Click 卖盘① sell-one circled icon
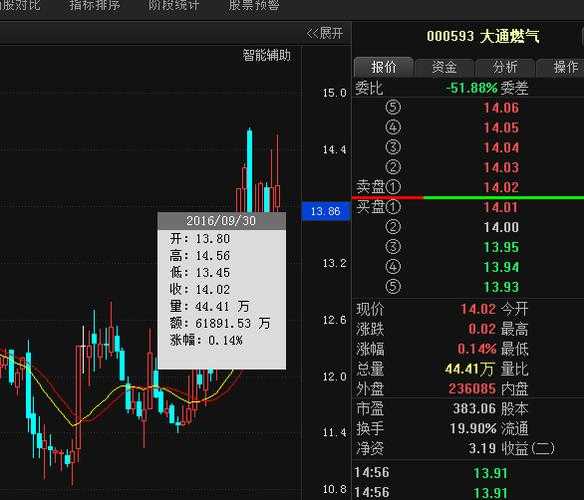This screenshot has height=500, width=584. pos(393,187)
